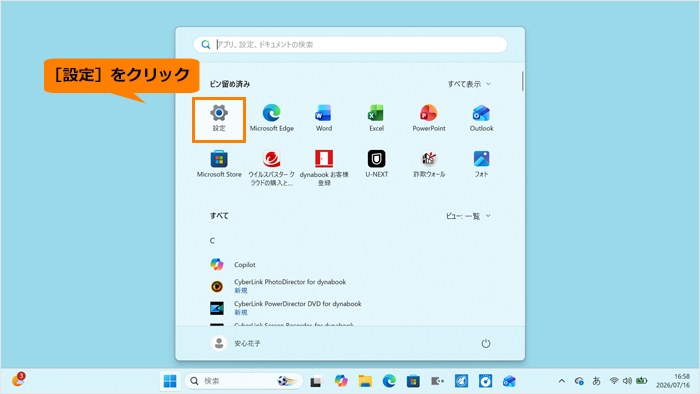700x394 pixels.
Task: Click the Start menu search field
Action: pos(350,45)
